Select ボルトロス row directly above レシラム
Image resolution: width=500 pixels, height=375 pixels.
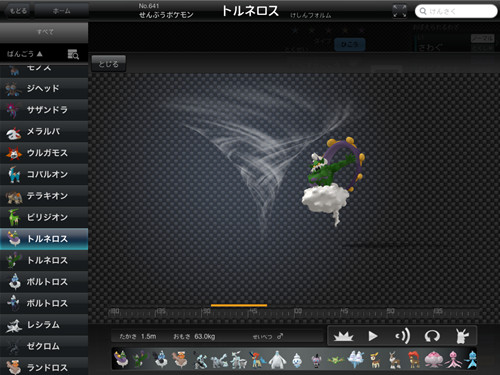coord(44,303)
